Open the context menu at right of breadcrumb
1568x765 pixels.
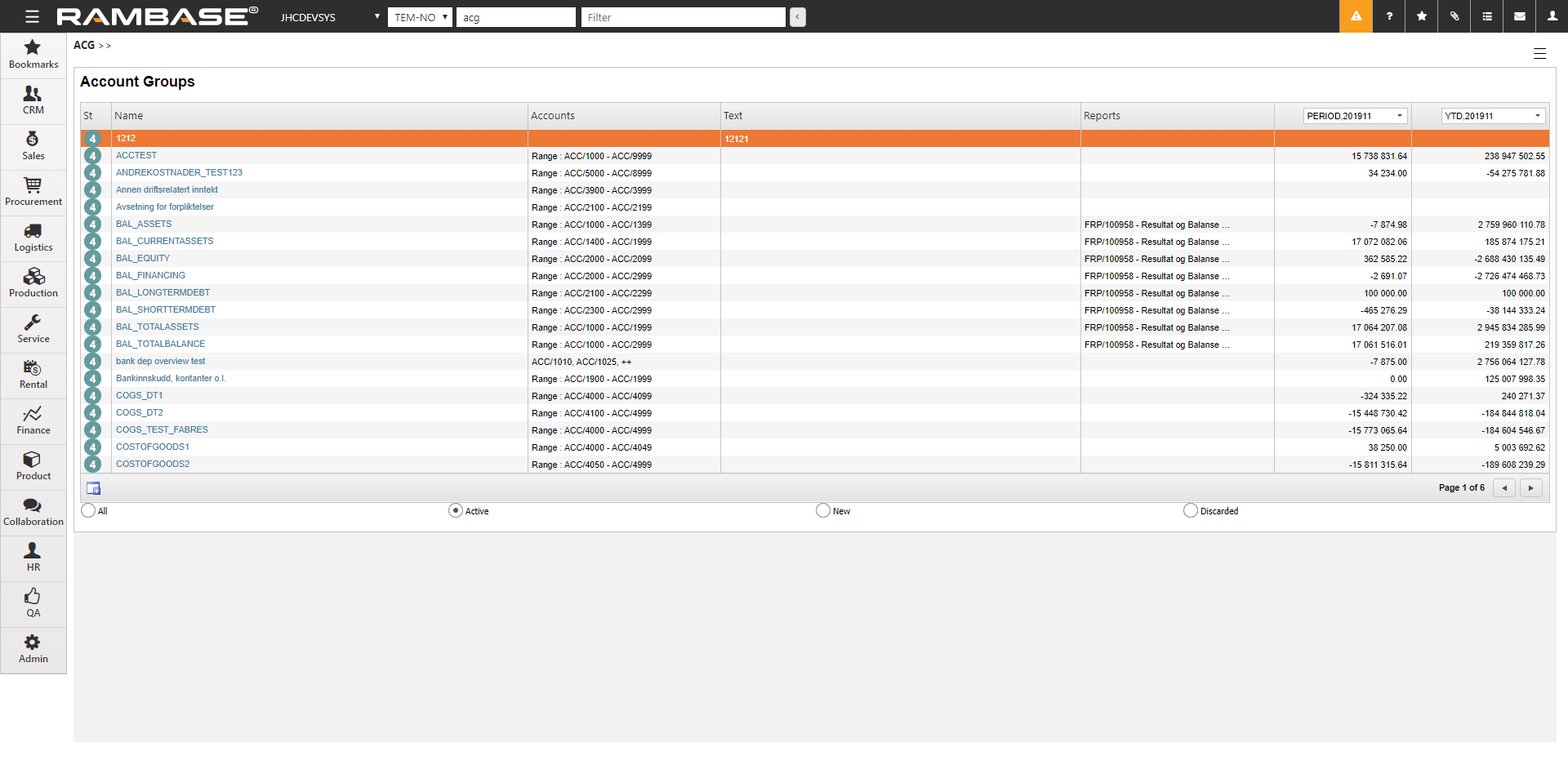[1539, 54]
